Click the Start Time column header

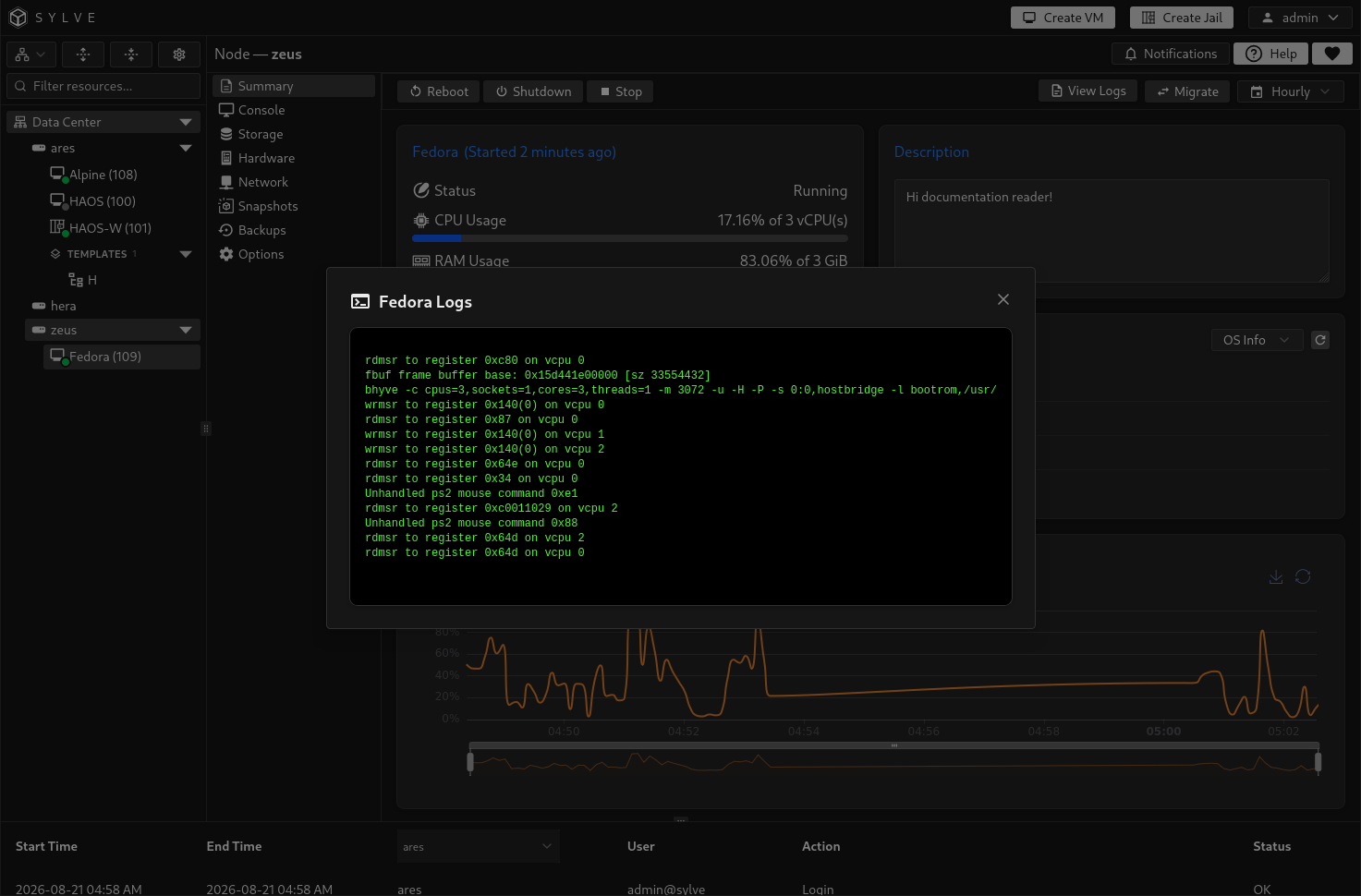pyautogui.click(x=46, y=846)
